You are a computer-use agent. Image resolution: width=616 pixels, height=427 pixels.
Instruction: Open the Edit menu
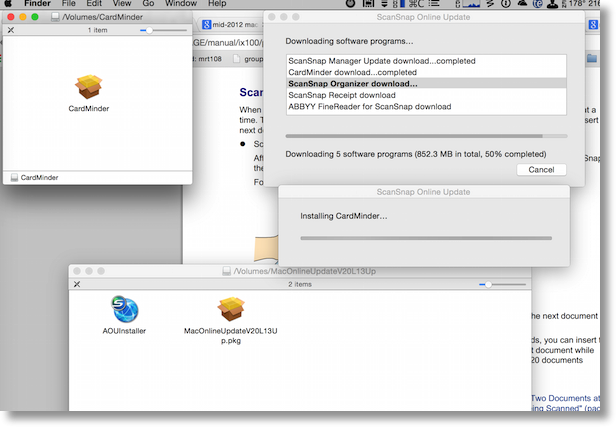pos(94,5)
